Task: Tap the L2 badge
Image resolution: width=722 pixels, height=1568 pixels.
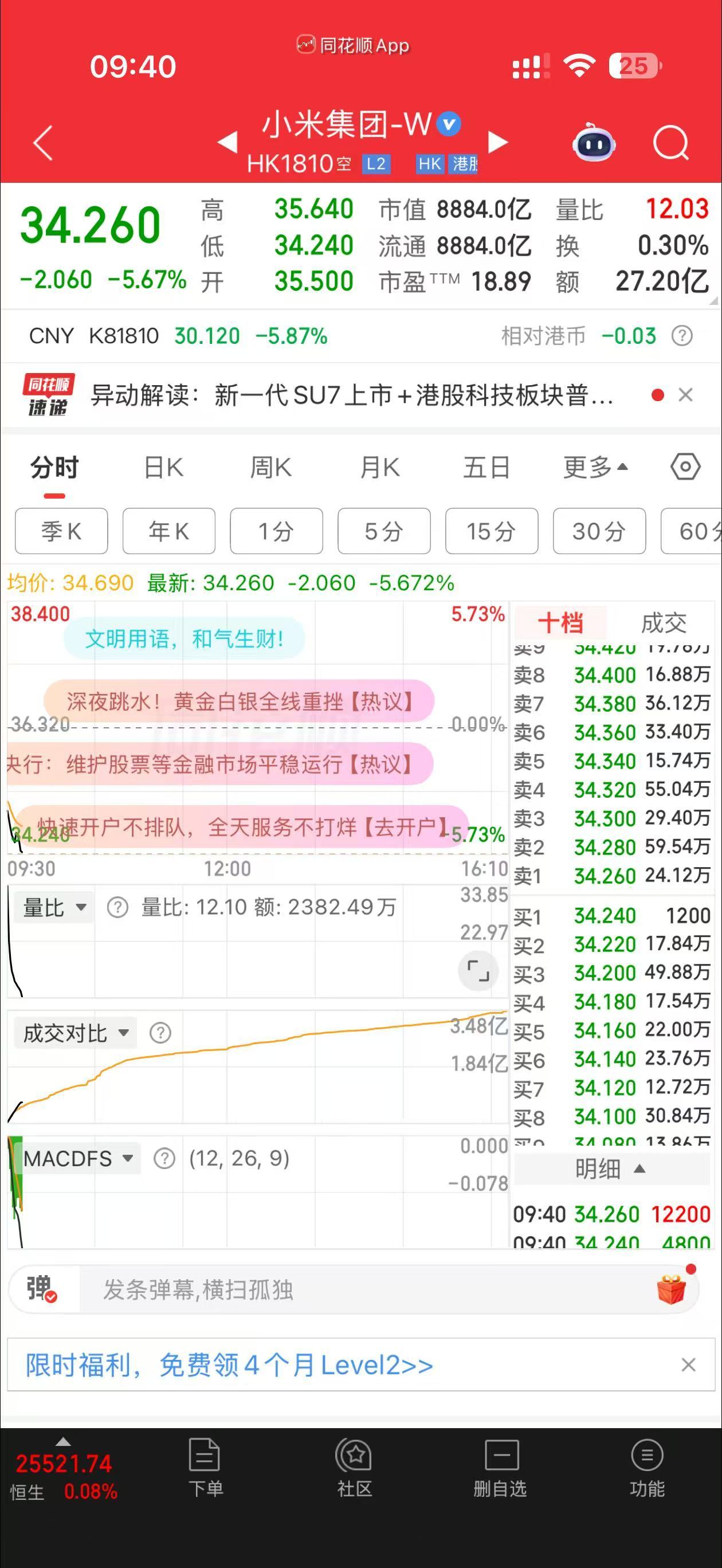Action: point(376,164)
